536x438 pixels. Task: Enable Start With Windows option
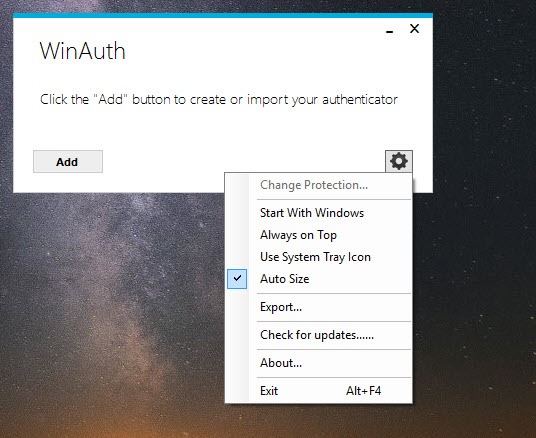312,213
